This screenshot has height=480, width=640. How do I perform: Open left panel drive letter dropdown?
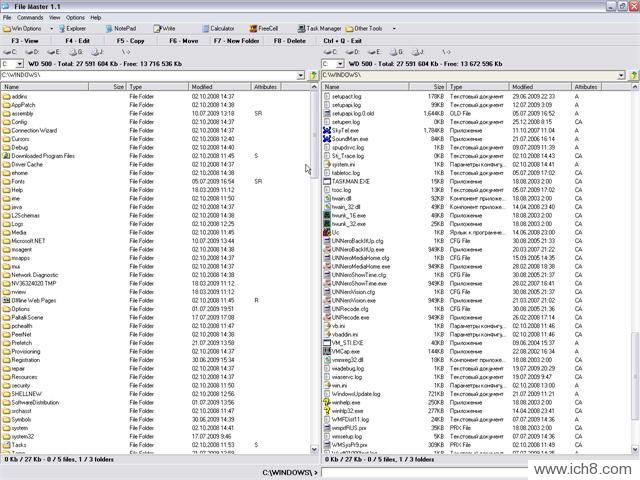(19, 64)
